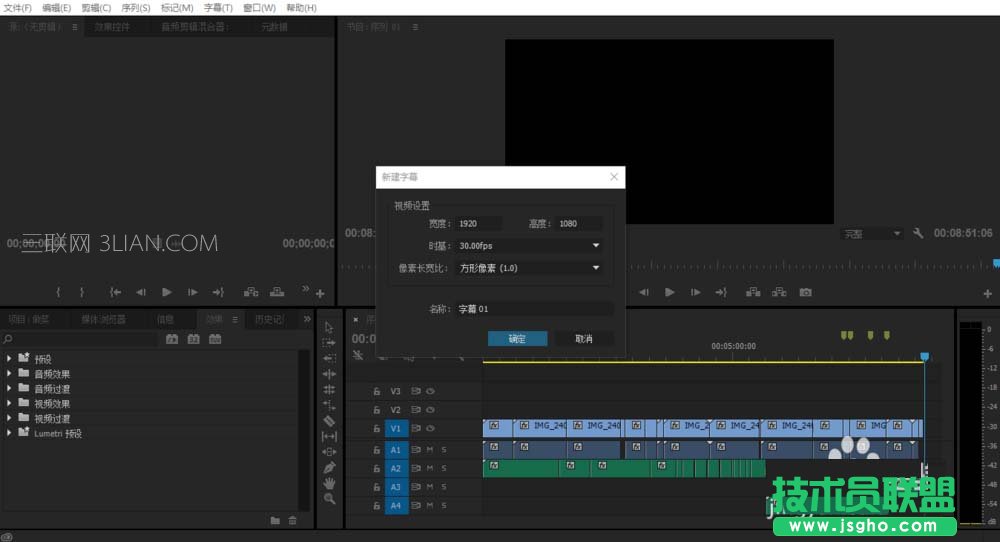Expand the 视频效果 folder
1000x542 pixels.
pos(9,403)
